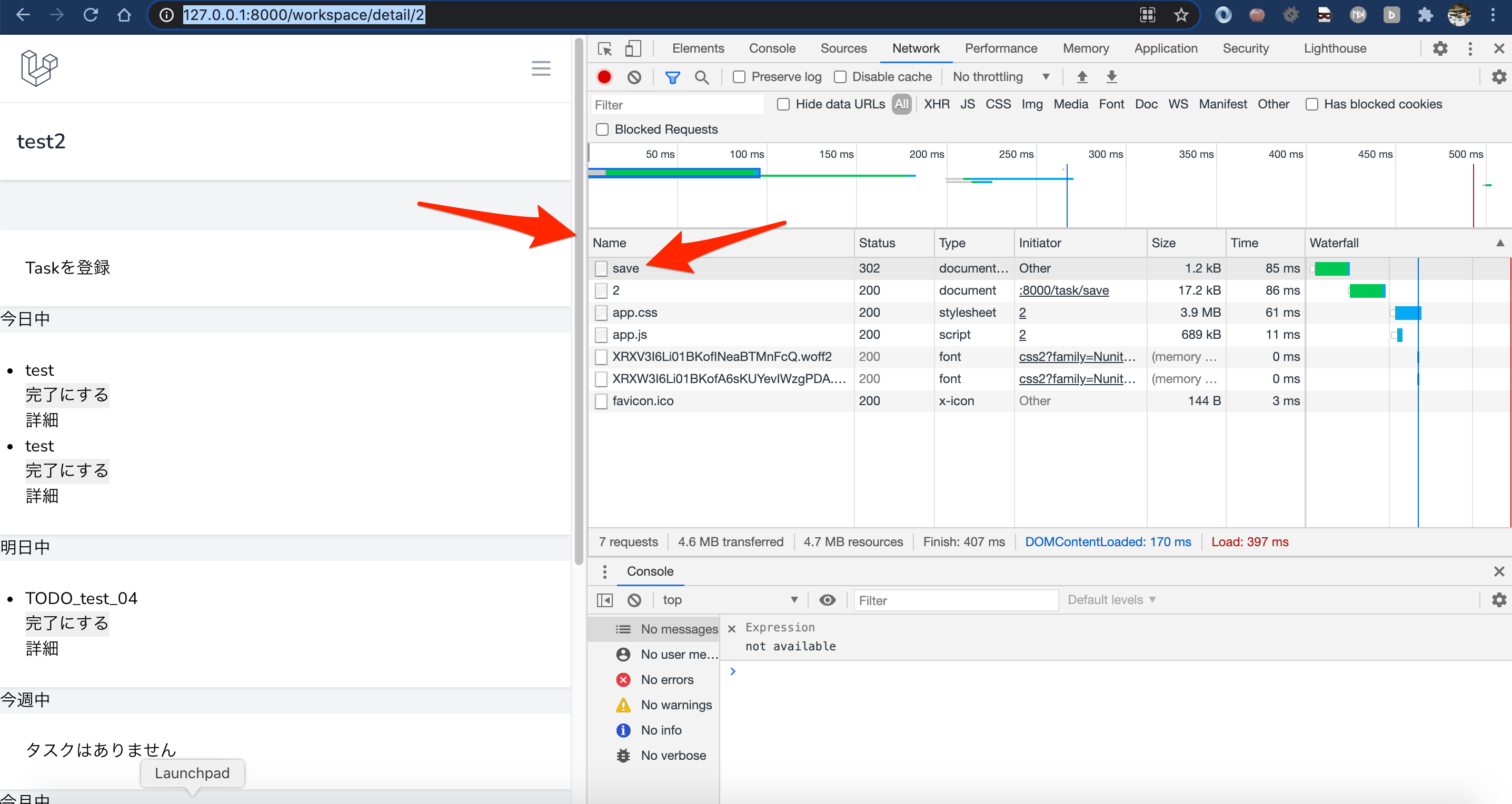This screenshot has height=804, width=1512.
Task: Open DevTools settings gear
Action: [1440, 49]
